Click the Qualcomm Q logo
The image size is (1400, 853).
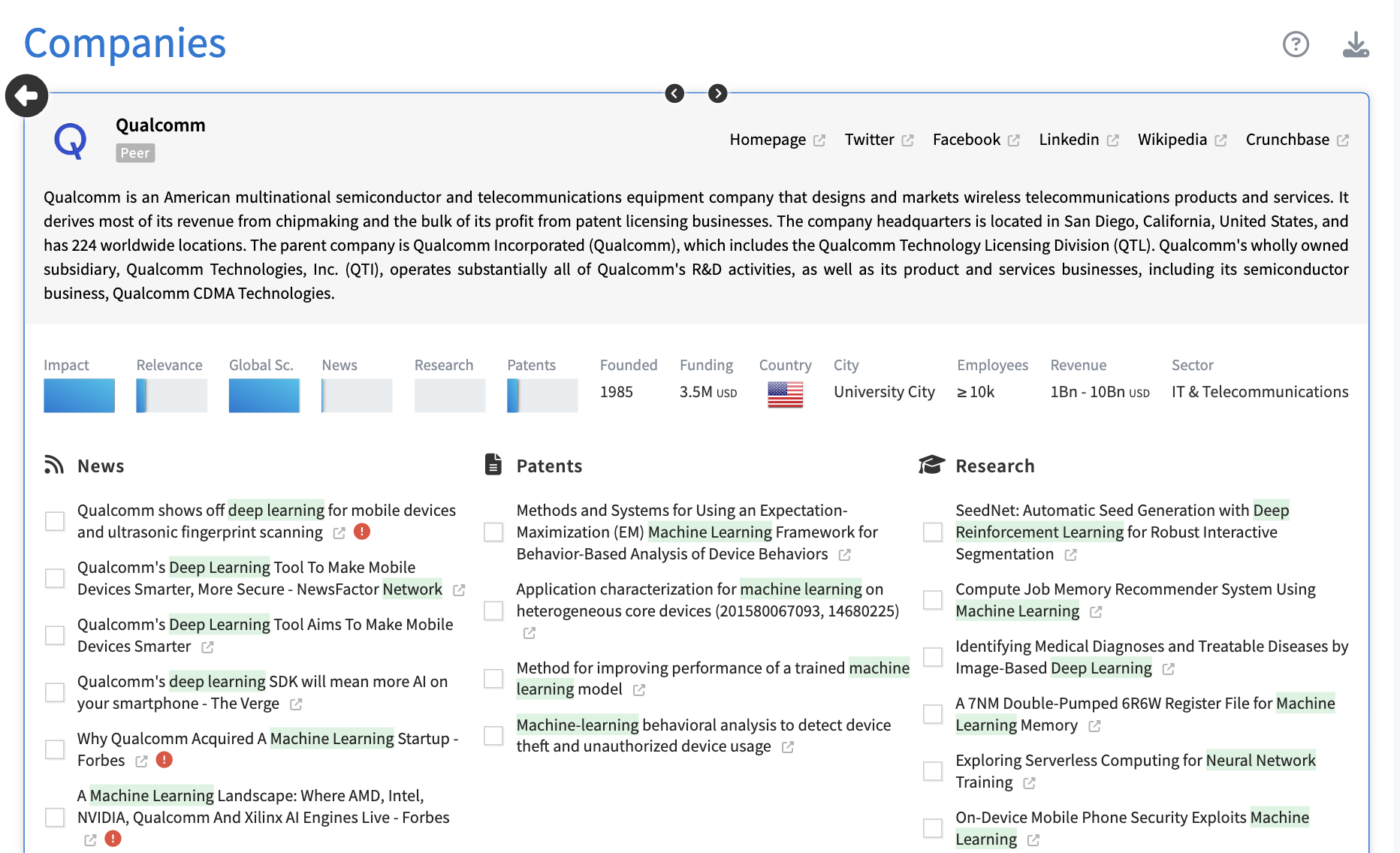click(x=71, y=140)
